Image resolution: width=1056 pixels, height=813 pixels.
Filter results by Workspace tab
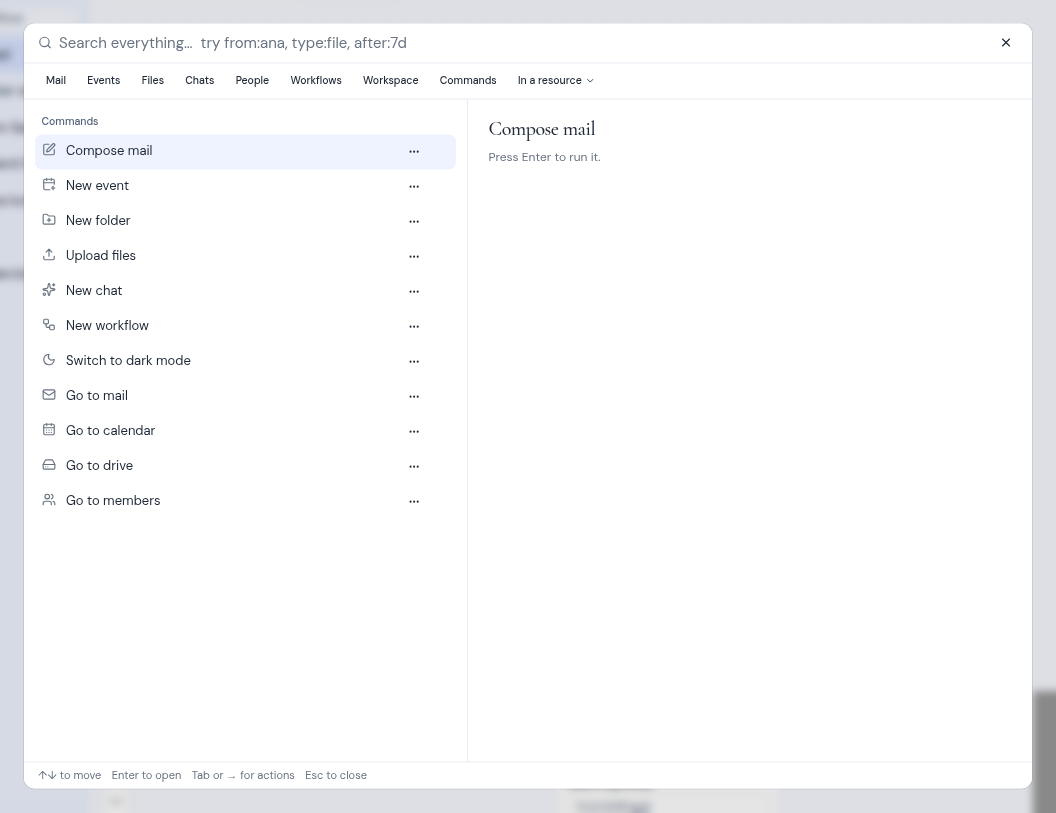(x=391, y=80)
